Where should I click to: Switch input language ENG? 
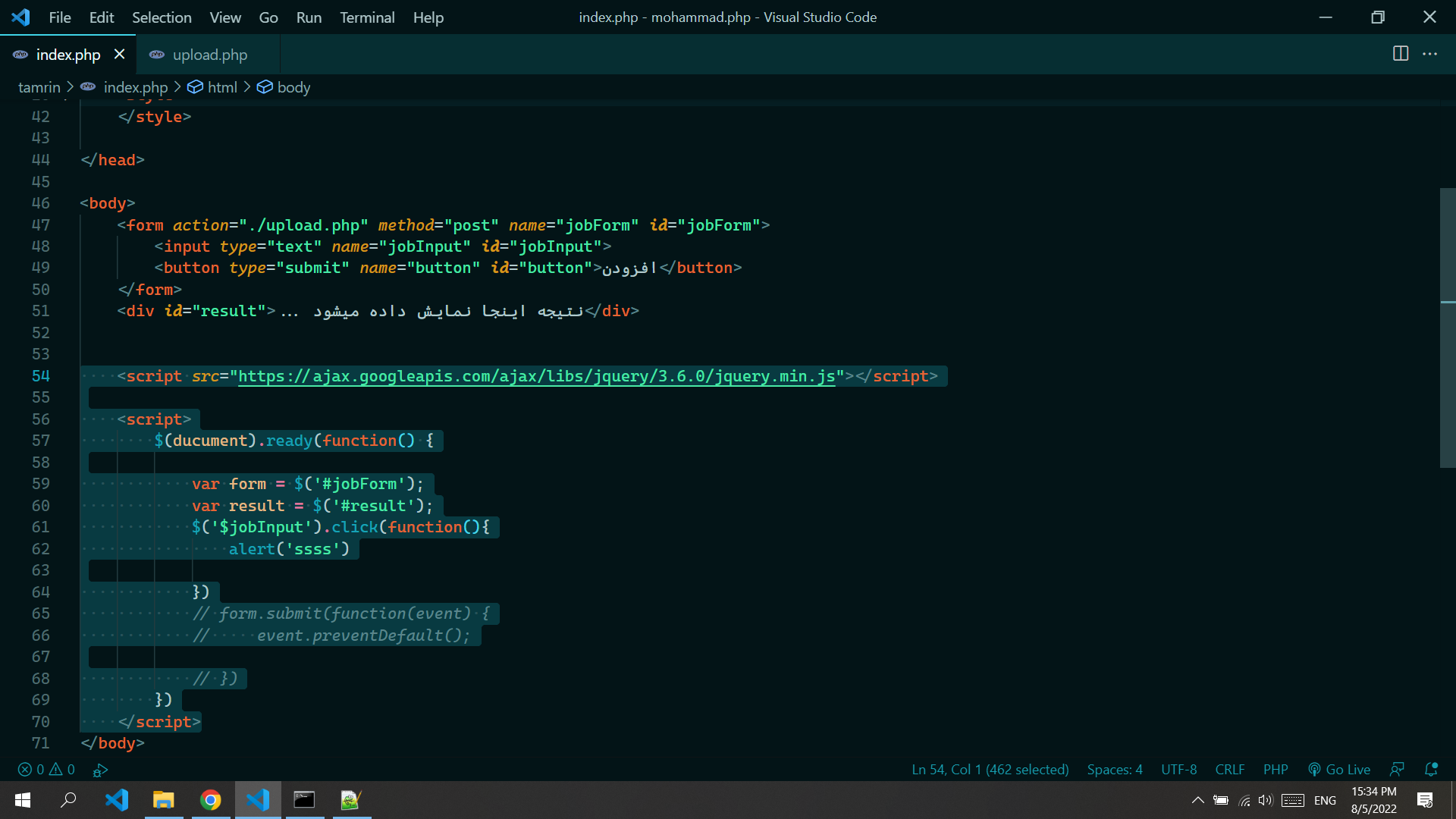pos(1325,800)
